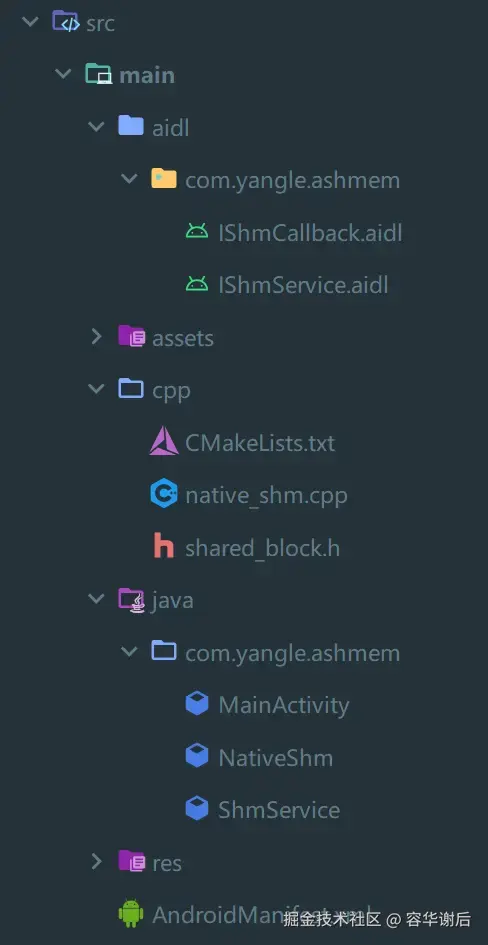Screen dimensions: 488x945
Task: Select the ShmService class file
Action: click(x=279, y=809)
